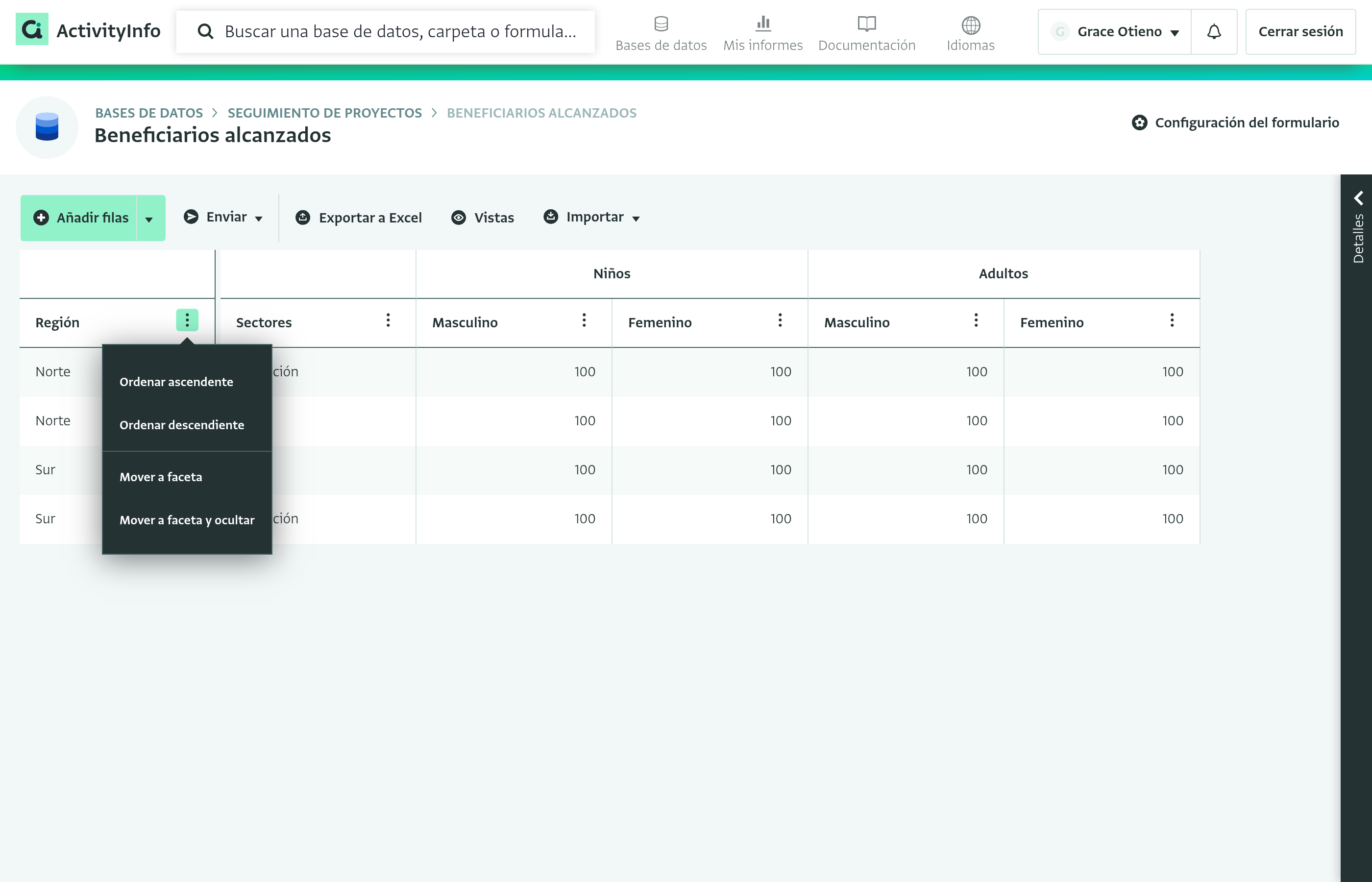Open Niños Femenino column options menu
The width and height of the screenshot is (1372, 882).
point(780,320)
